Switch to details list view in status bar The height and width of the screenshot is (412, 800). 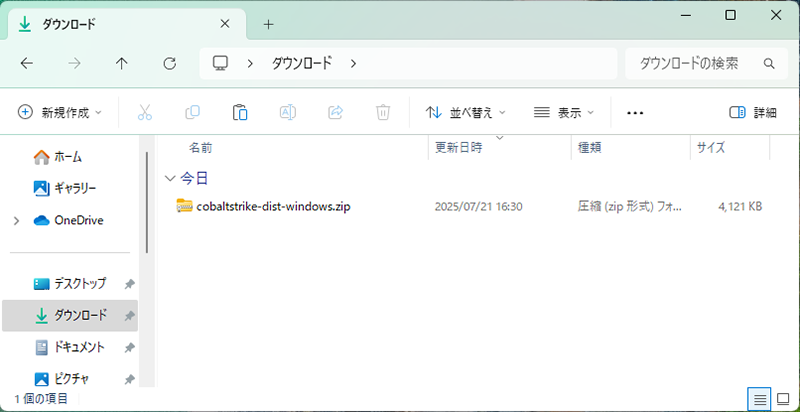pyautogui.click(x=760, y=398)
